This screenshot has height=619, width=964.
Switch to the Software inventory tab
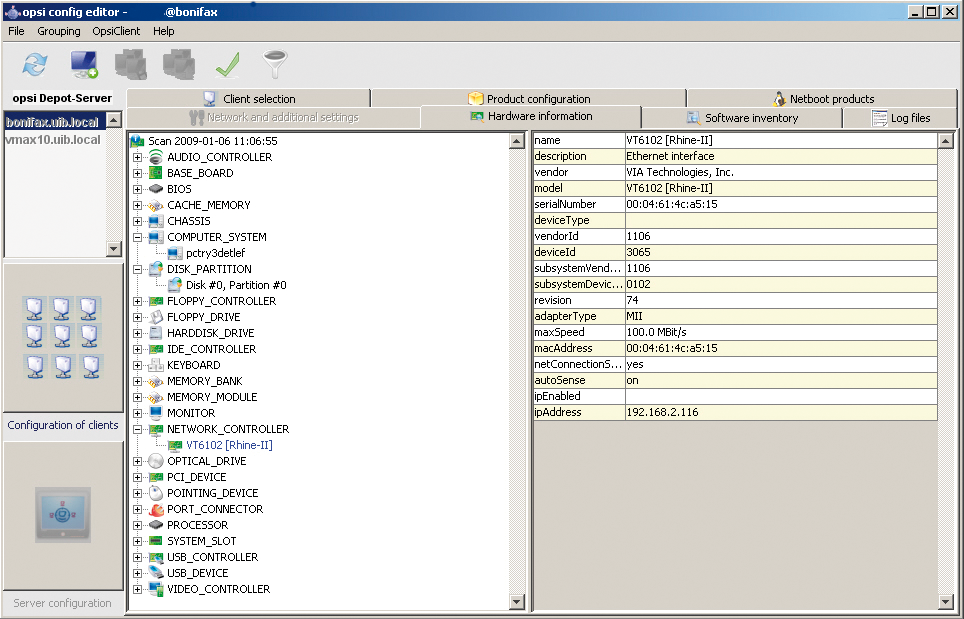(x=741, y=117)
